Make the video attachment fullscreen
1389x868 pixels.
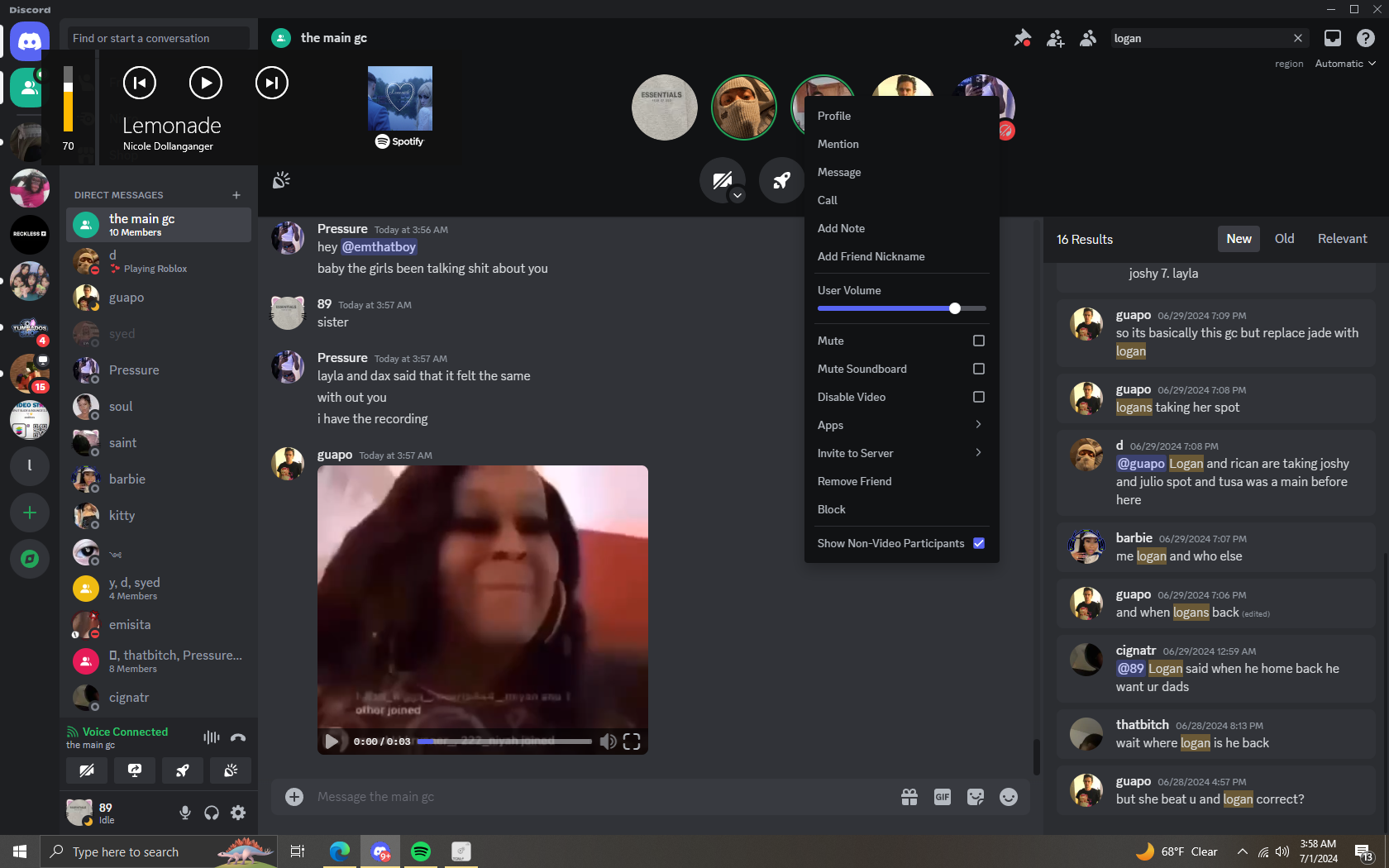[x=632, y=742]
